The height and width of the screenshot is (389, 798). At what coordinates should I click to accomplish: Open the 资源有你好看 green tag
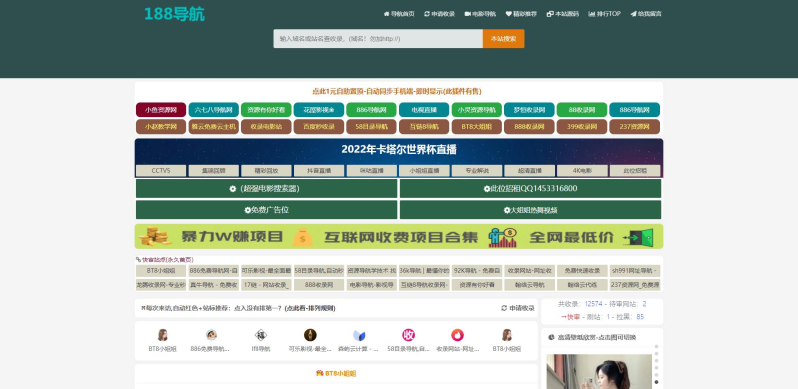(266, 110)
